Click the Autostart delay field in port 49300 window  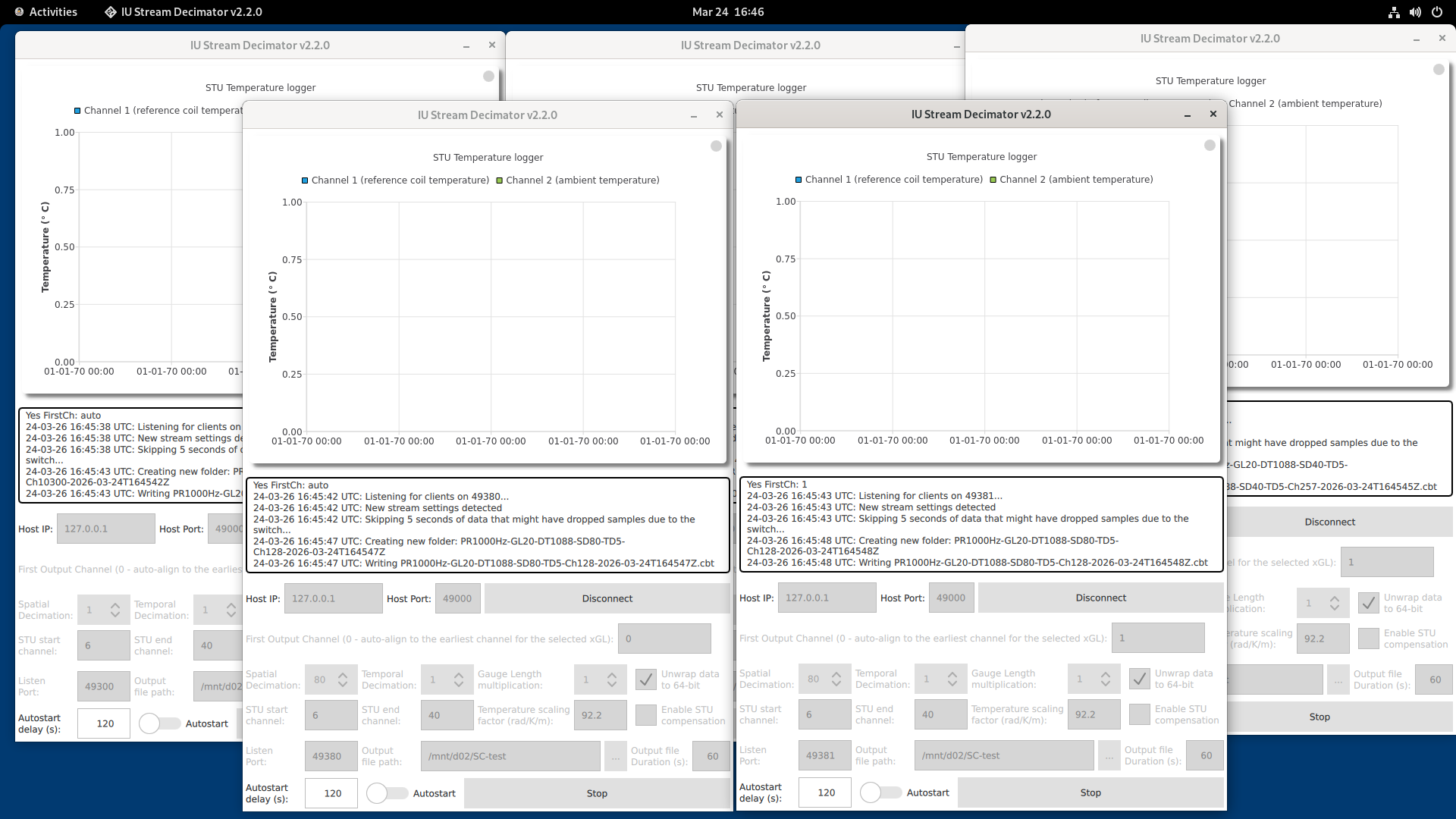tap(104, 723)
